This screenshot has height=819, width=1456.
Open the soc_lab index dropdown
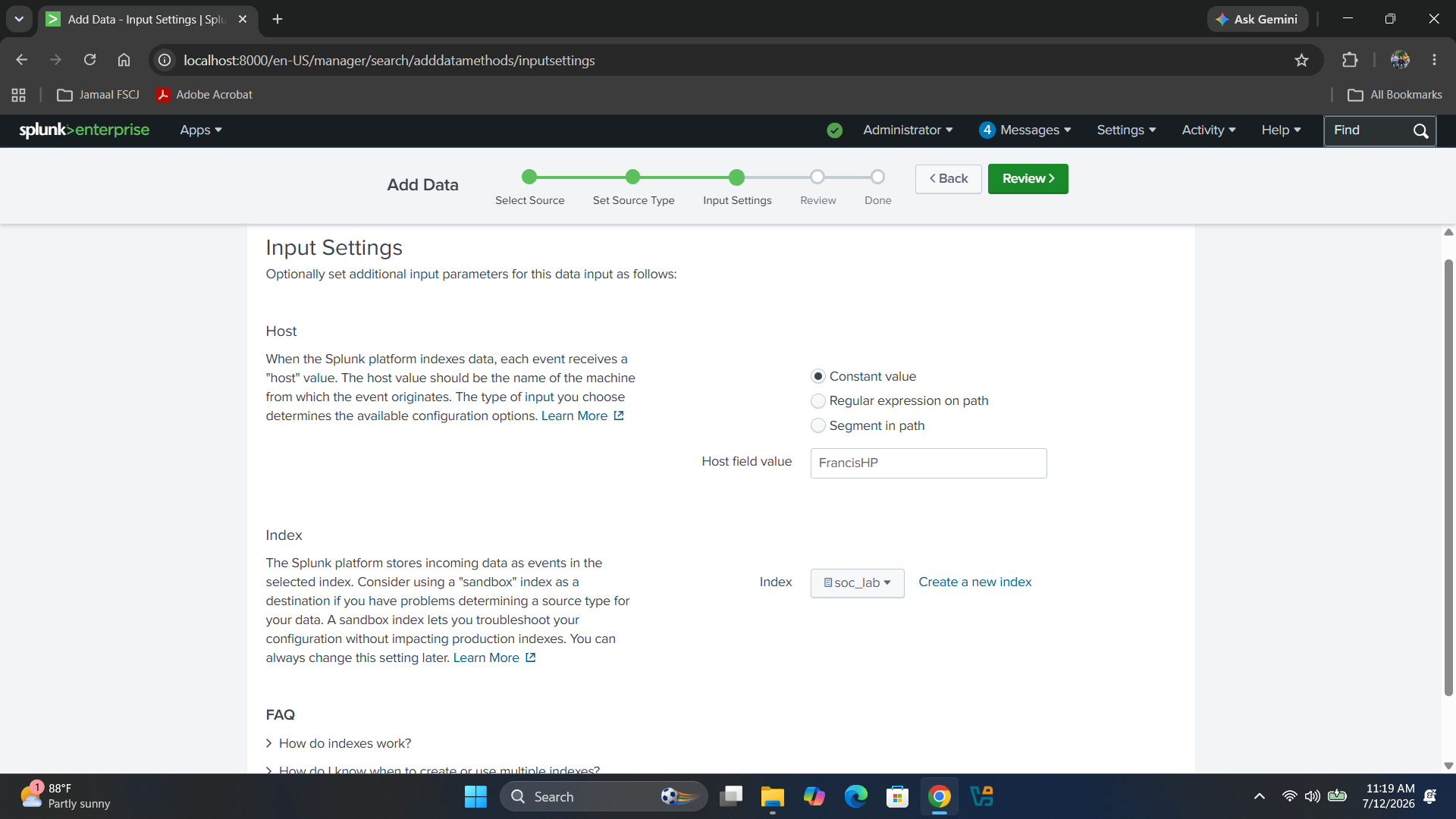(857, 583)
